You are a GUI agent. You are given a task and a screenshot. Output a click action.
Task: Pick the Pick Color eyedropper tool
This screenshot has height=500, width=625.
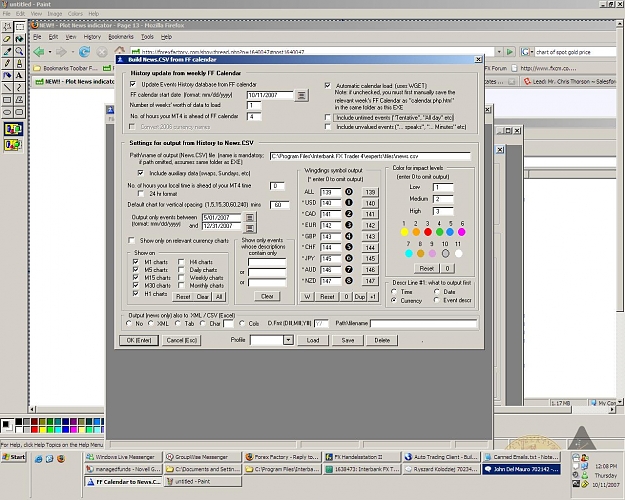click(x=7, y=51)
